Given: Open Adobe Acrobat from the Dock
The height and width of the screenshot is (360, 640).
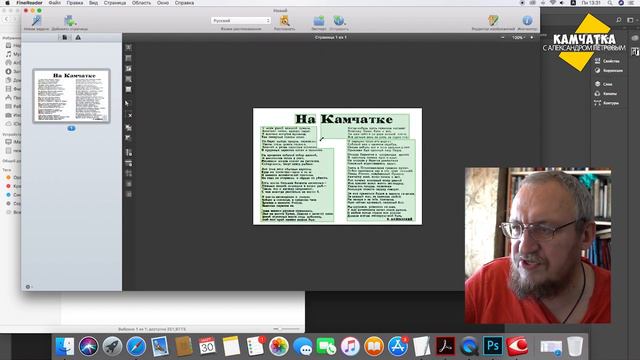Looking at the screenshot, I should [x=445, y=347].
